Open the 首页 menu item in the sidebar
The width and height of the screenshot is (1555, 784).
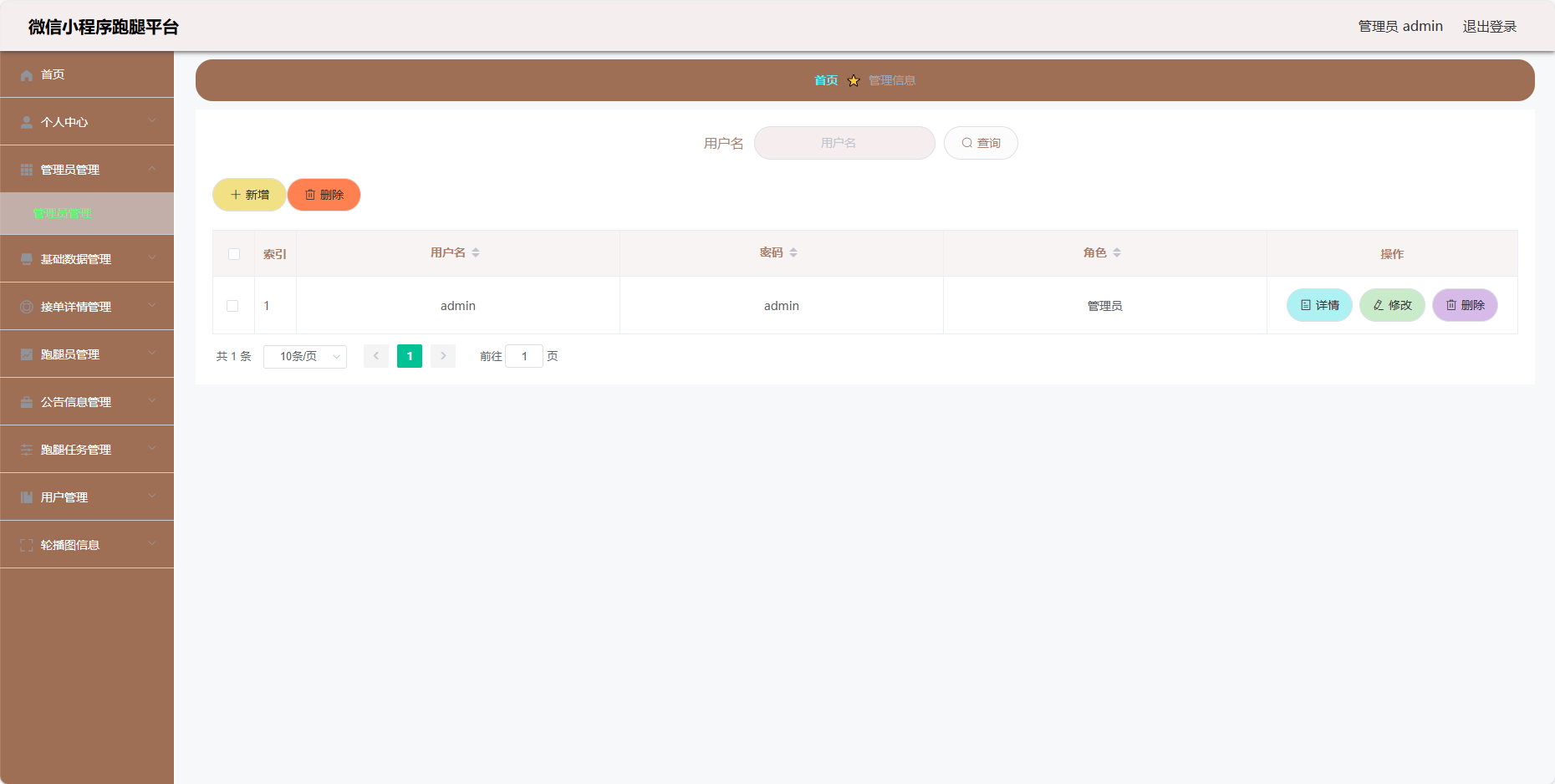coord(87,74)
